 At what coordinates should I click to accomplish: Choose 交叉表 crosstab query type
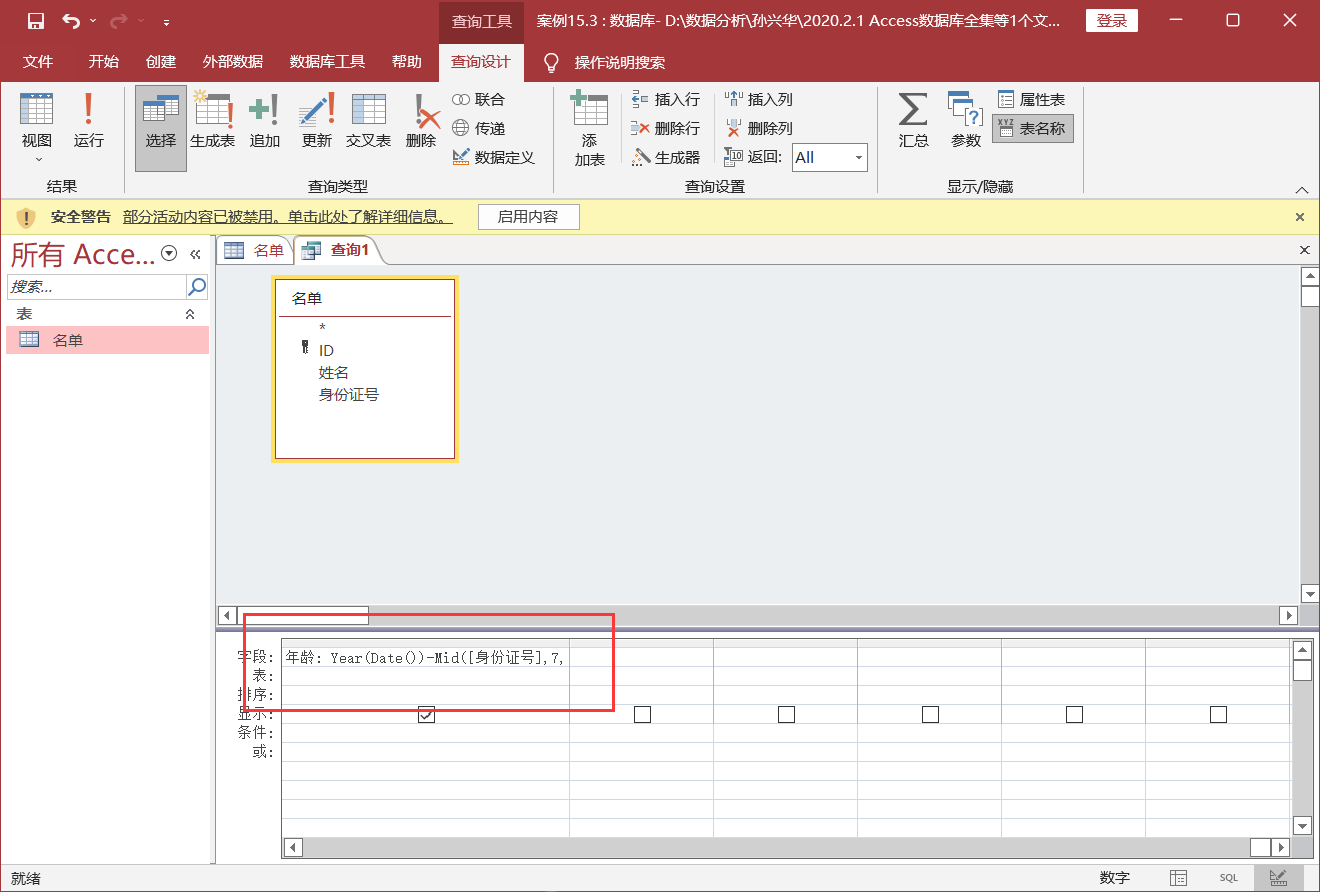tap(369, 121)
